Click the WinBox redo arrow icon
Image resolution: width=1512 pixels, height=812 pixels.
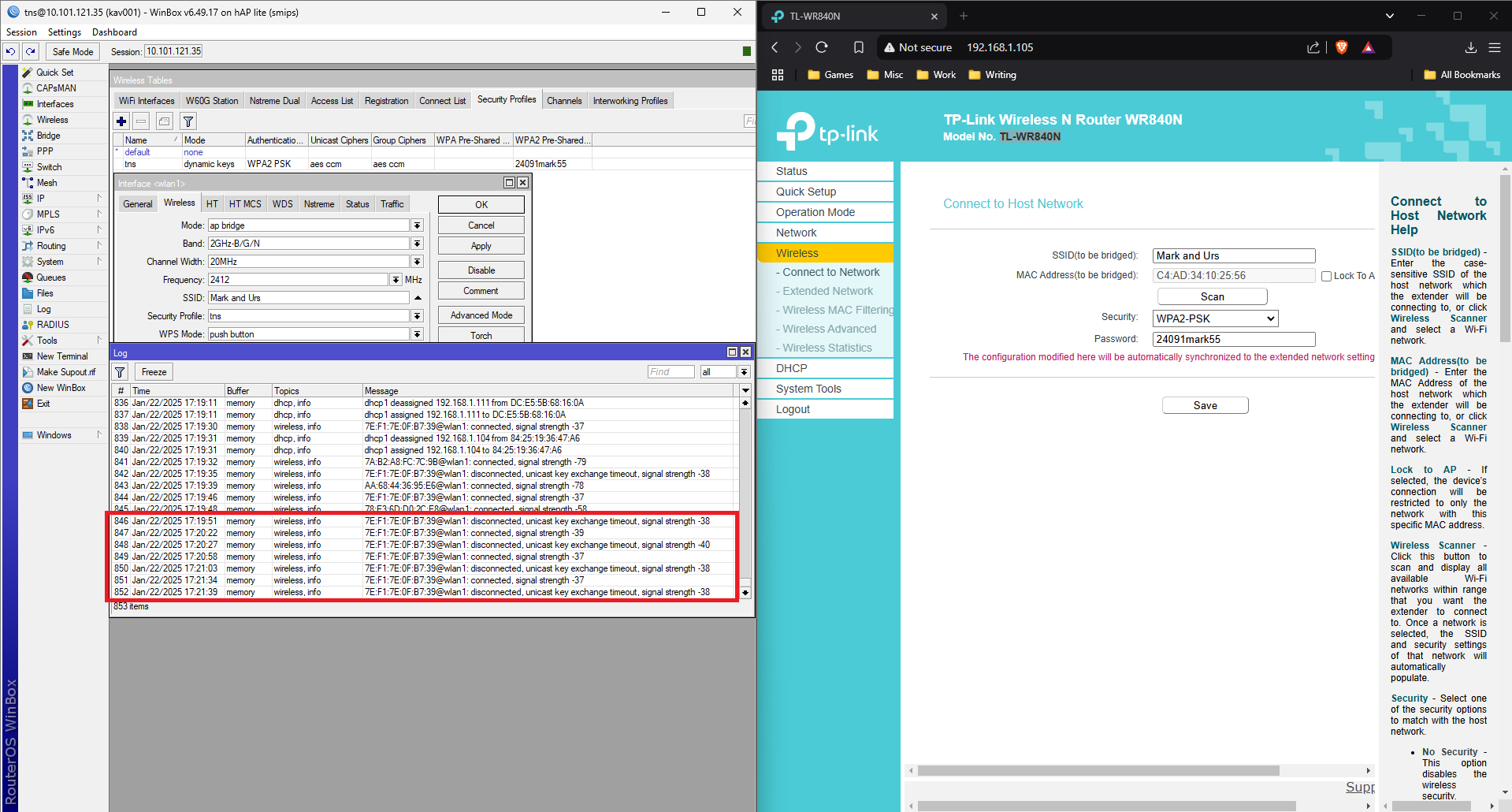point(30,51)
